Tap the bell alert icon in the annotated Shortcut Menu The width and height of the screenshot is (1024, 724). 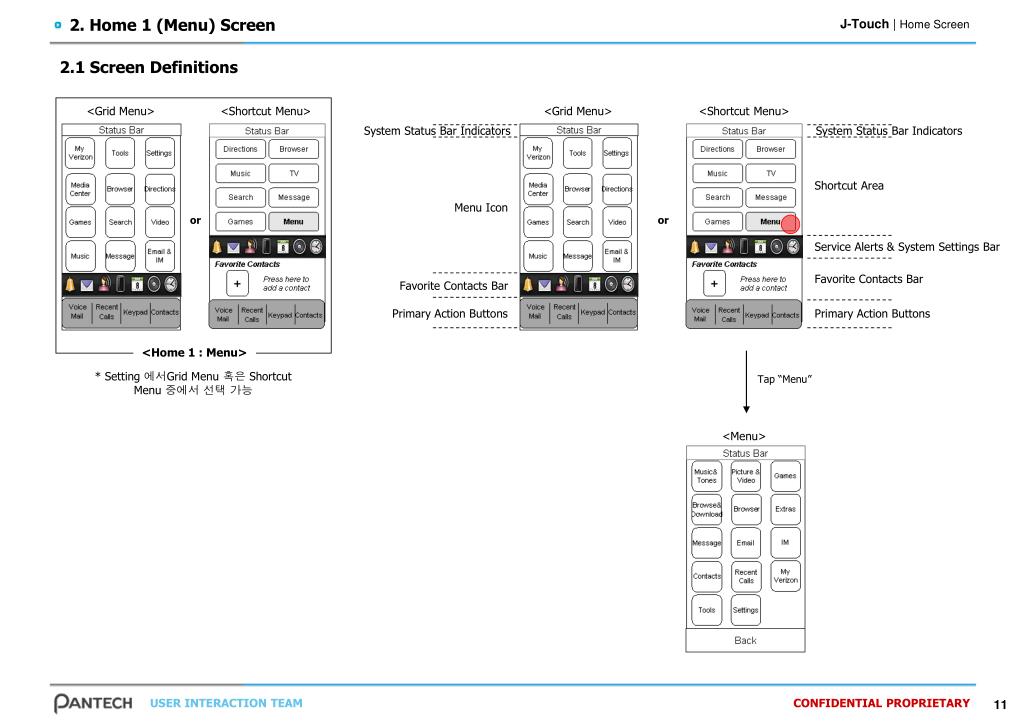click(695, 247)
